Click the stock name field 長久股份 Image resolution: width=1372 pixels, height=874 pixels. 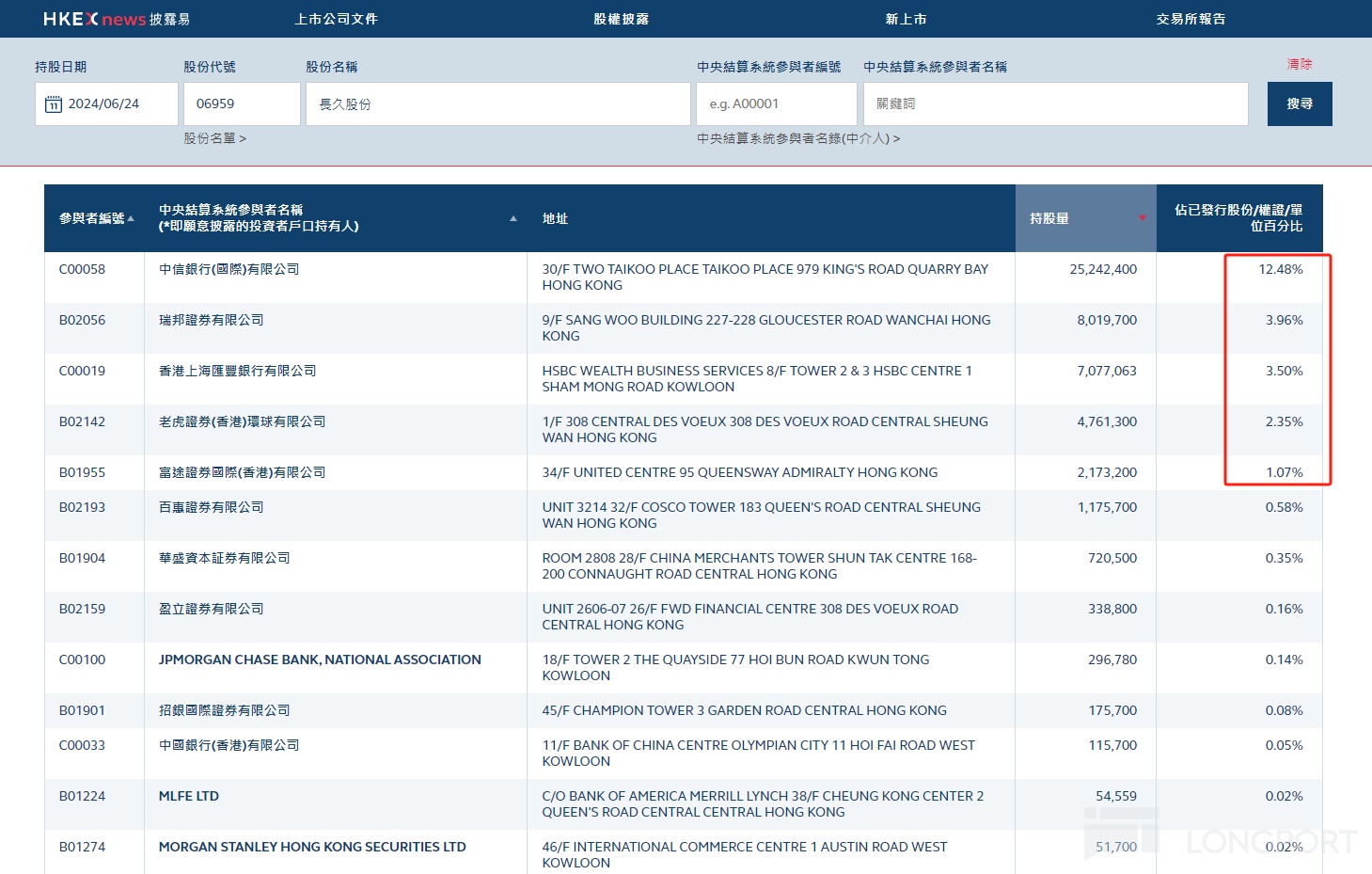[497, 103]
